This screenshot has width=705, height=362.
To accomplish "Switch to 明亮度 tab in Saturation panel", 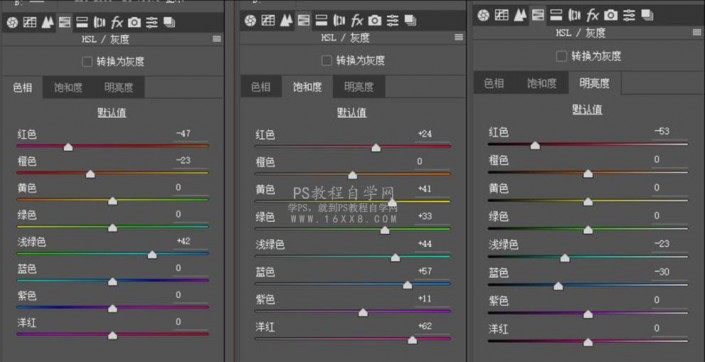I will pyautogui.click(x=359, y=87).
